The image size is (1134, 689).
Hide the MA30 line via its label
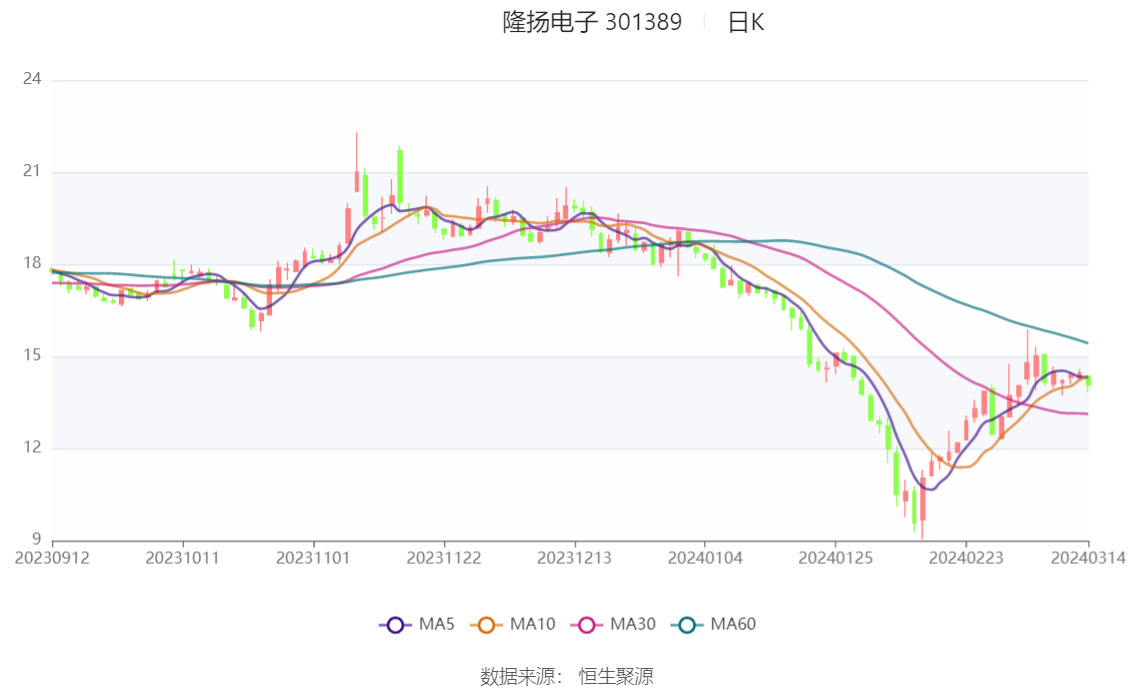[x=633, y=624]
